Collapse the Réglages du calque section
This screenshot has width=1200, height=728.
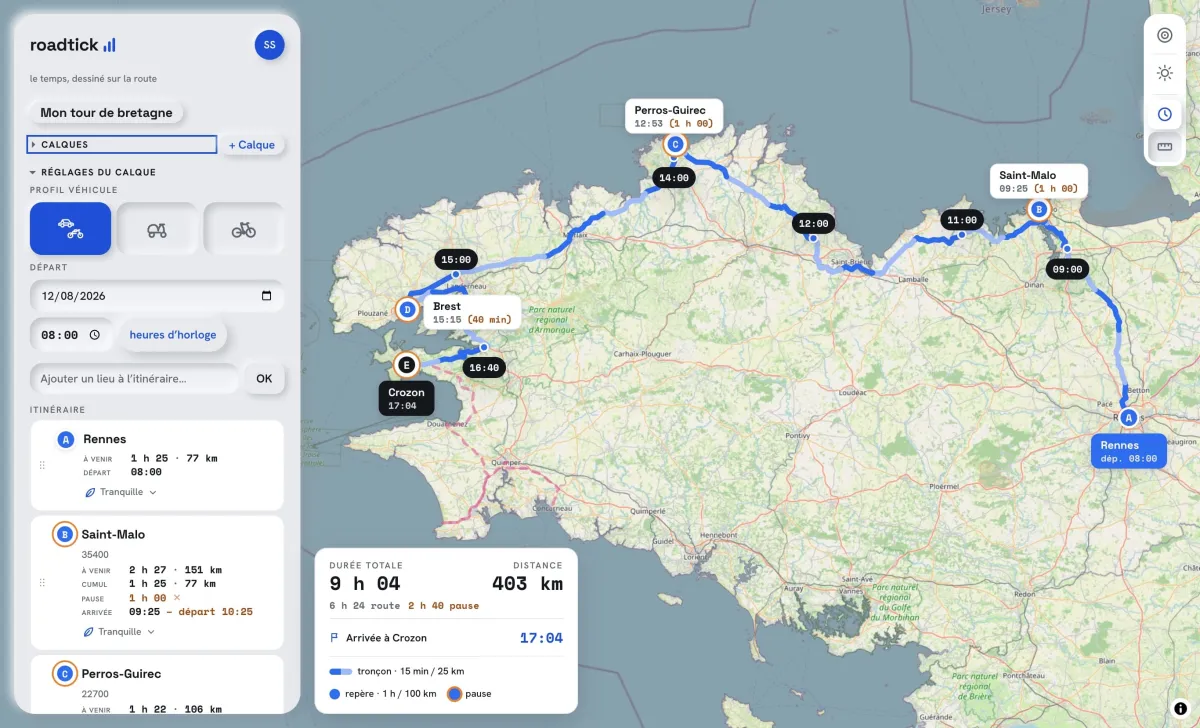93,172
